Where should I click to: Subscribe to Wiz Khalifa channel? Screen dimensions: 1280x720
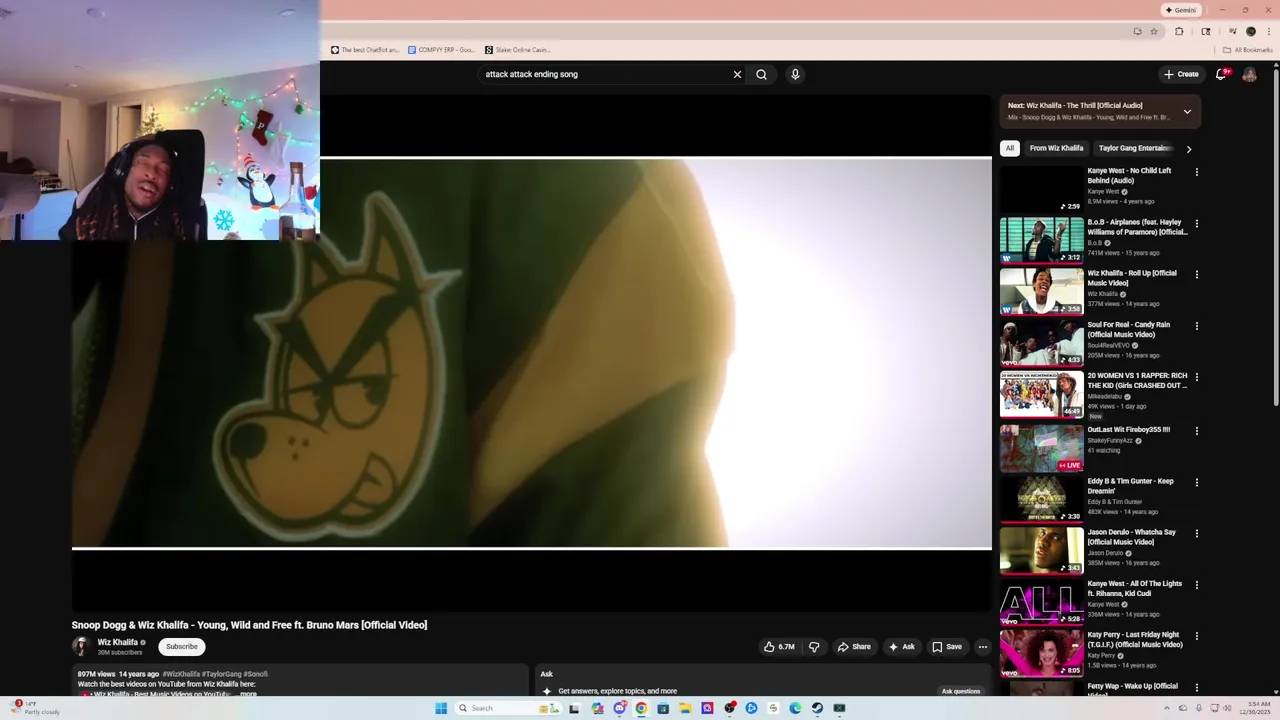[x=182, y=647]
